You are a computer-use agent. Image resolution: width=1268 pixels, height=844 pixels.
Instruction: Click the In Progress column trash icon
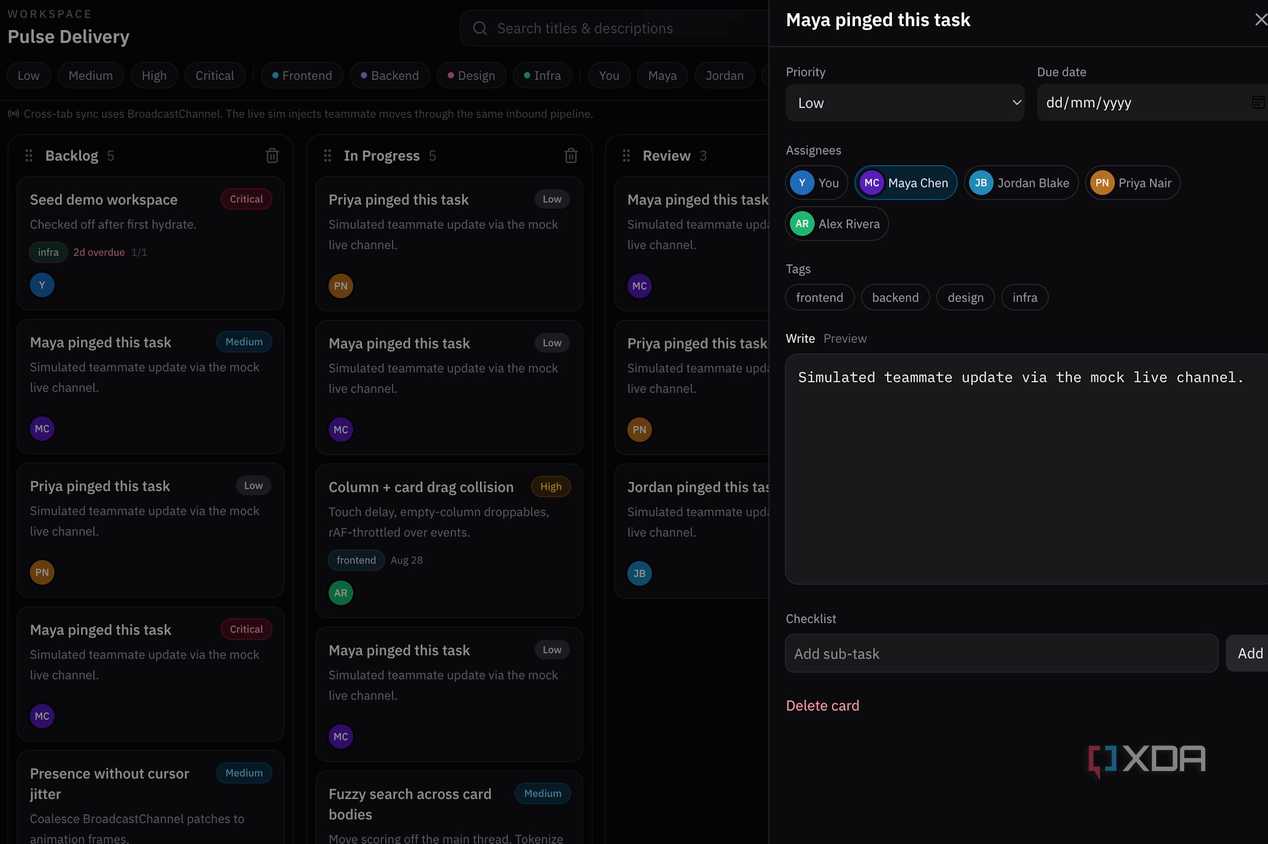[571, 156]
